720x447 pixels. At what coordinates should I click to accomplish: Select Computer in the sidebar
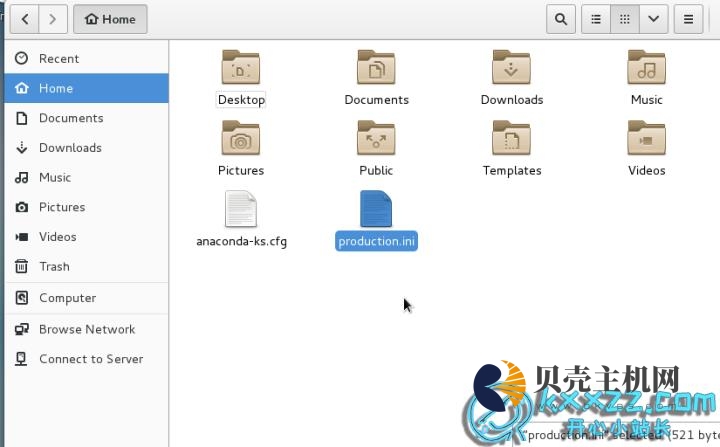(67, 298)
